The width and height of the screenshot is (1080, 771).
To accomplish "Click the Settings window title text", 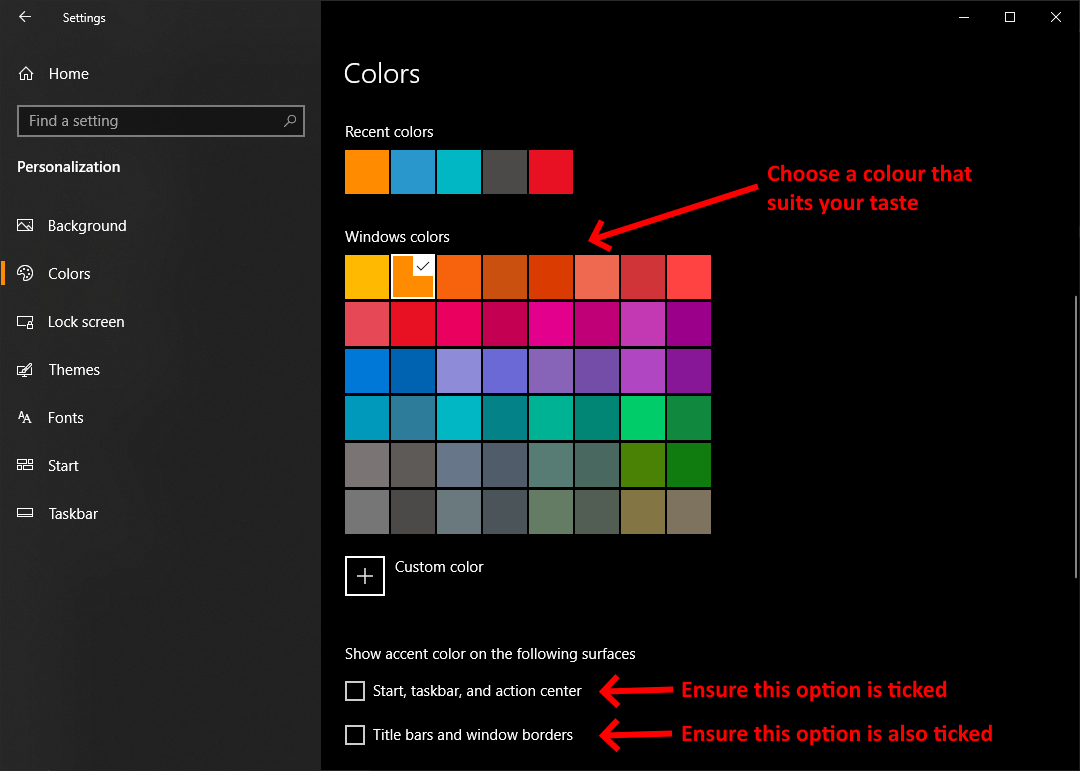I will click(84, 17).
